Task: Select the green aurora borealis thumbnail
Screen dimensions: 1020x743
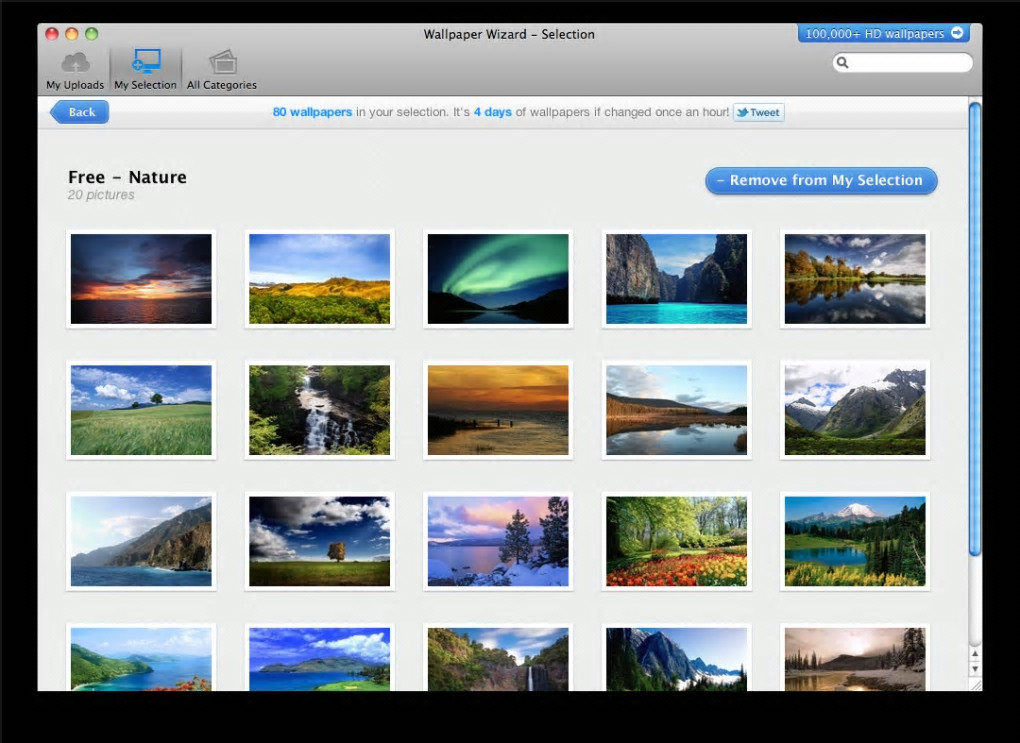Action: point(498,279)
